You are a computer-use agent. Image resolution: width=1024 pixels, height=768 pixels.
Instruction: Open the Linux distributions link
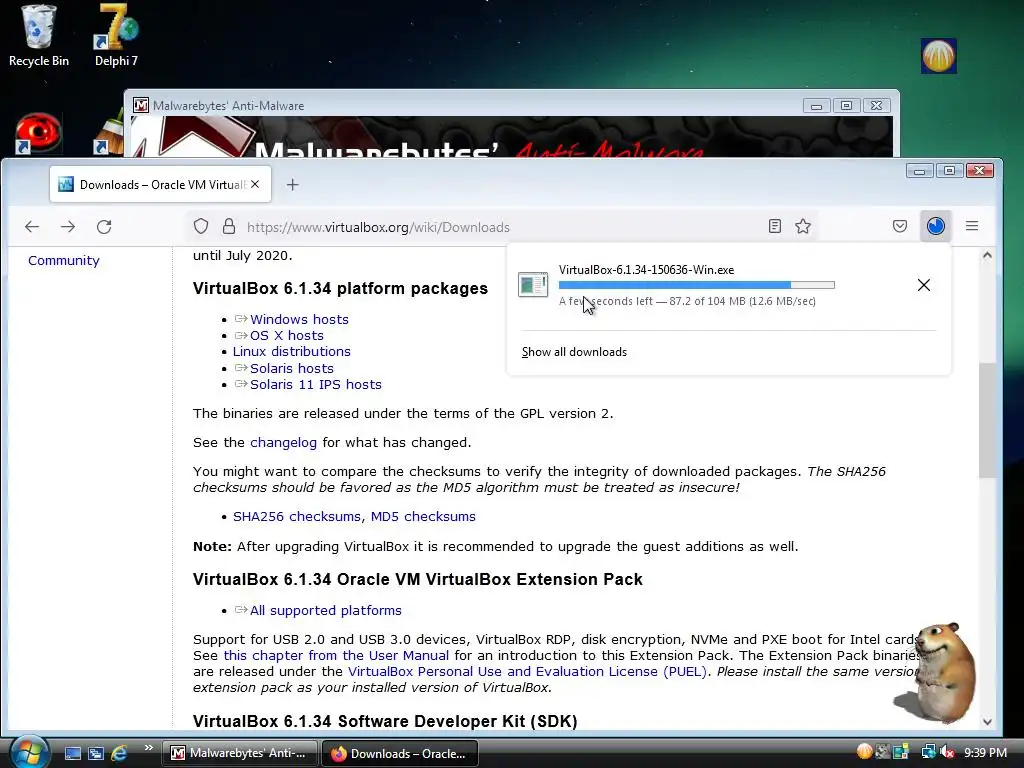[x=292, y=351]
